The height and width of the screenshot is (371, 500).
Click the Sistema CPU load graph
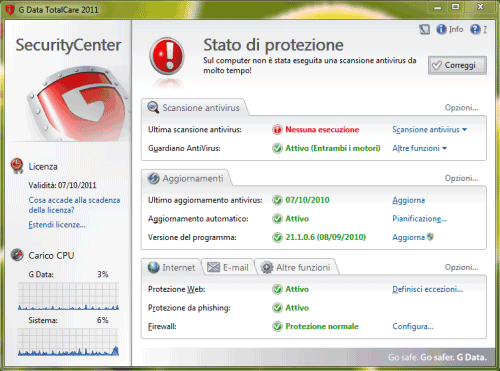click(x=68, y=342)
